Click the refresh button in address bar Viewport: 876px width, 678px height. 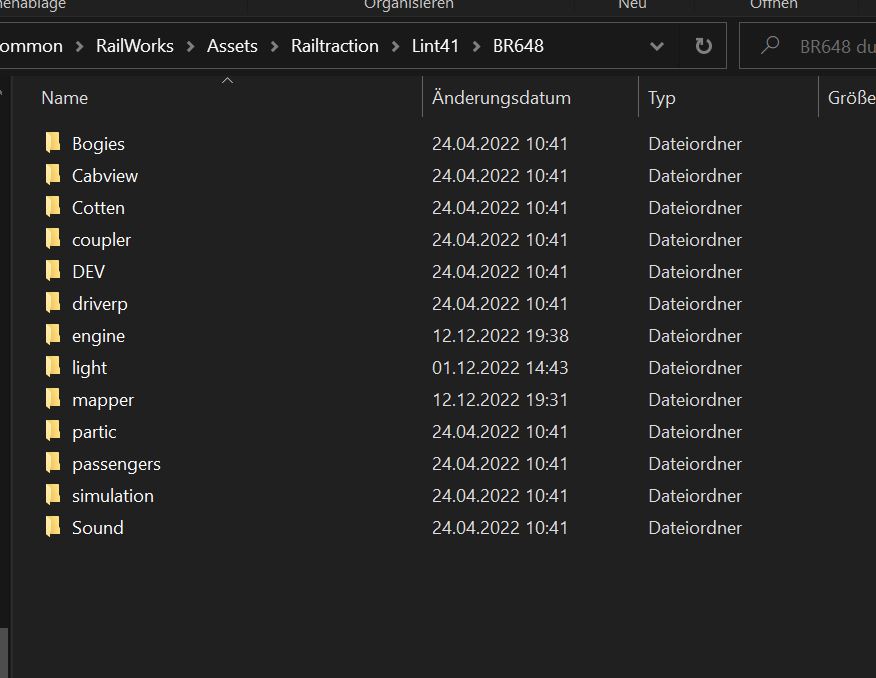[x=703, y=46]
